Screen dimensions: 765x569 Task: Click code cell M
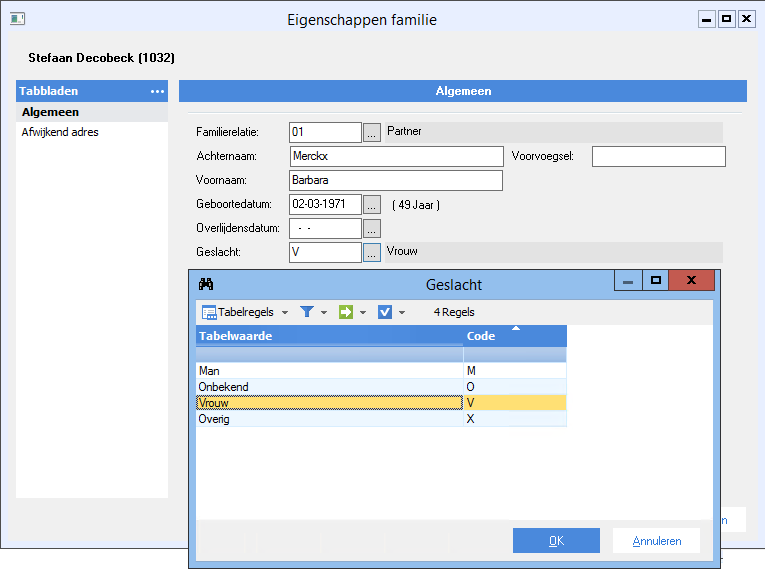point(515,371)
